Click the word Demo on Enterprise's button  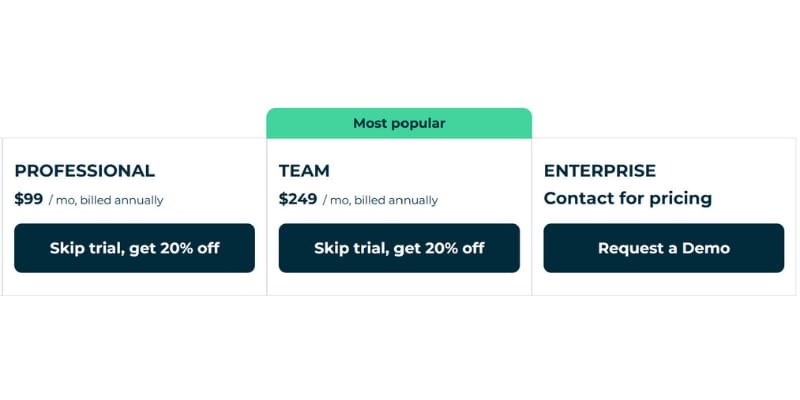click(706, 248)
